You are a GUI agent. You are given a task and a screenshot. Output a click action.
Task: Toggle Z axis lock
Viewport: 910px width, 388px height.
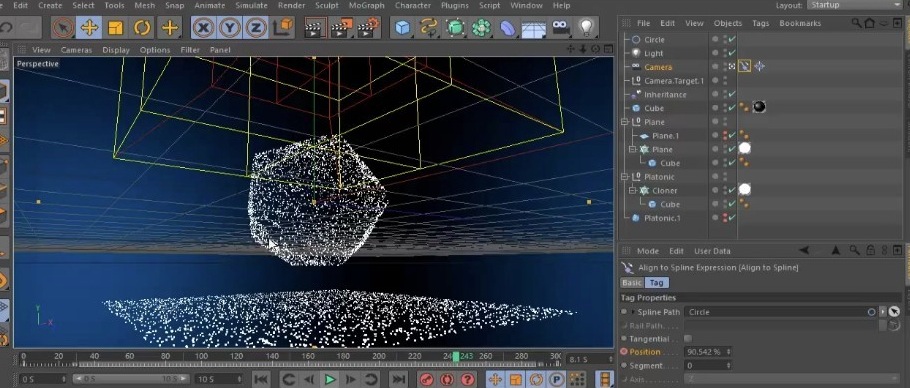(256, 27)
